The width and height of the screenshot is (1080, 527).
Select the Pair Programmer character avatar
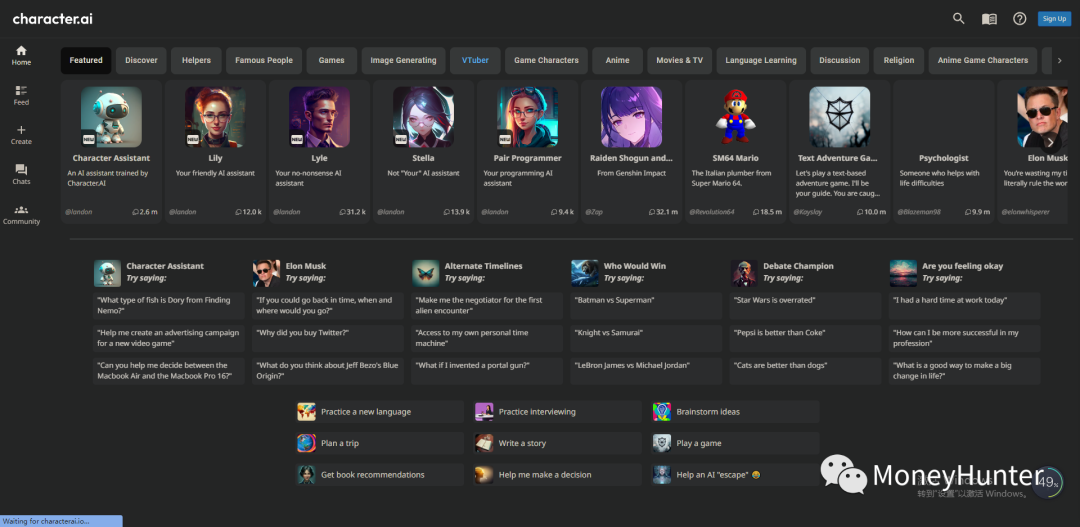[x=527, y=117]
